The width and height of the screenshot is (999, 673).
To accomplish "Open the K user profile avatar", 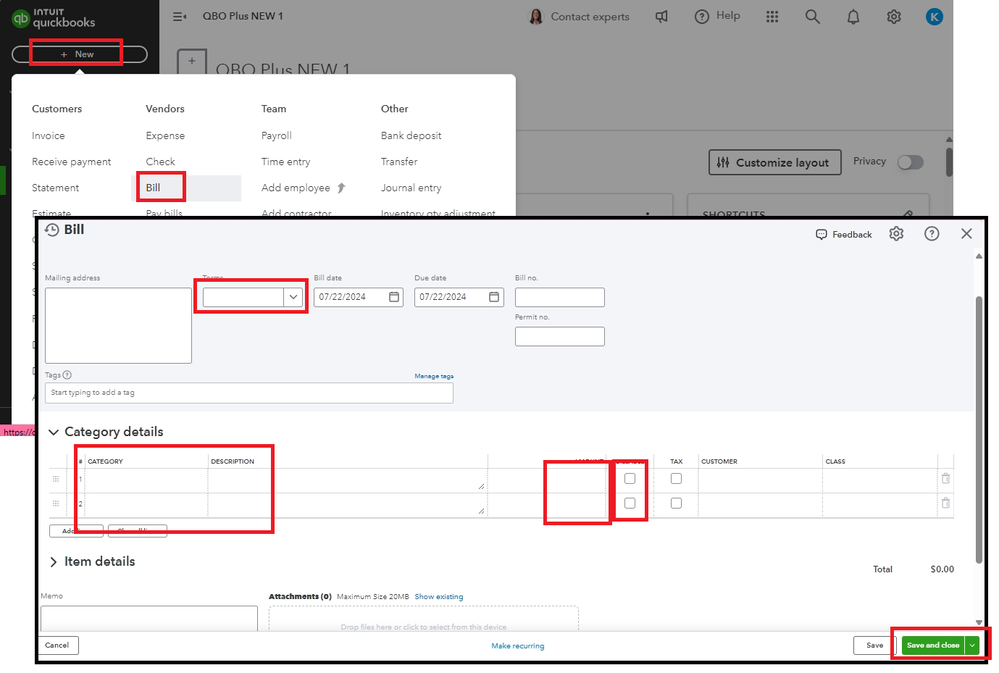I will pyautogui.click(x=934, y=17).
